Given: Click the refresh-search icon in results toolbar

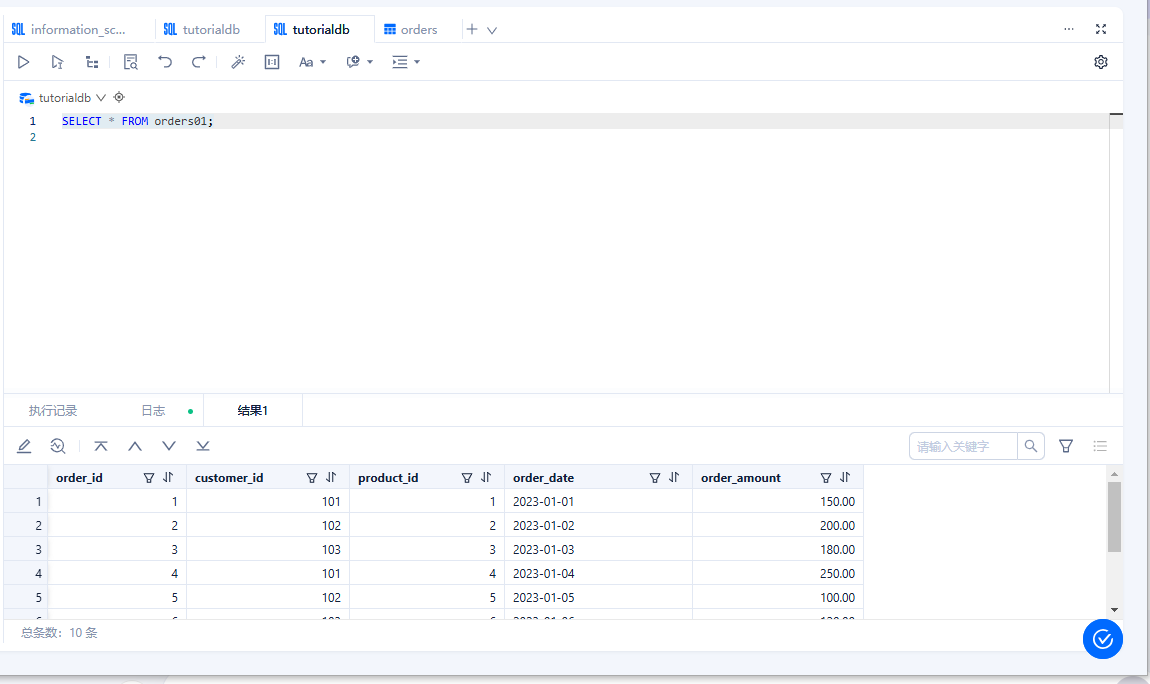Looking at the screenshot, I should point(58,446).
